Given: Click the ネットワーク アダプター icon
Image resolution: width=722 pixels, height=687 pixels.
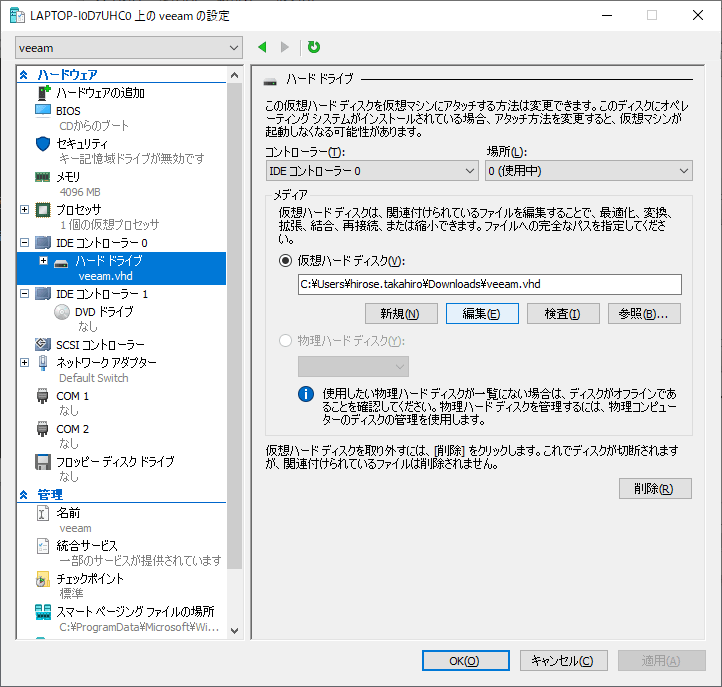Looking at the screenshot, I should 43,363.
